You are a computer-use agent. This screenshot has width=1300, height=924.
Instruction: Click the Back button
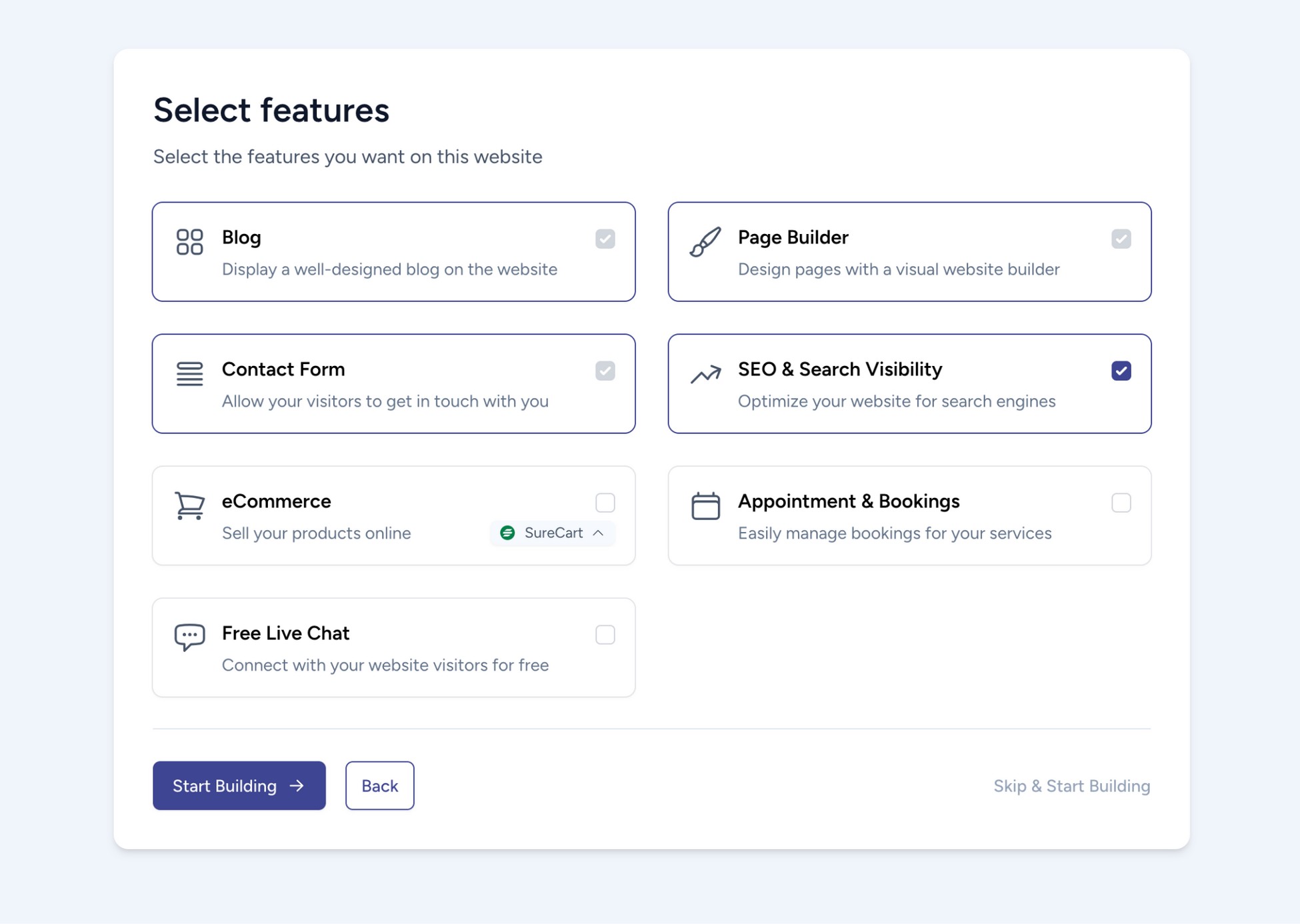379,786
